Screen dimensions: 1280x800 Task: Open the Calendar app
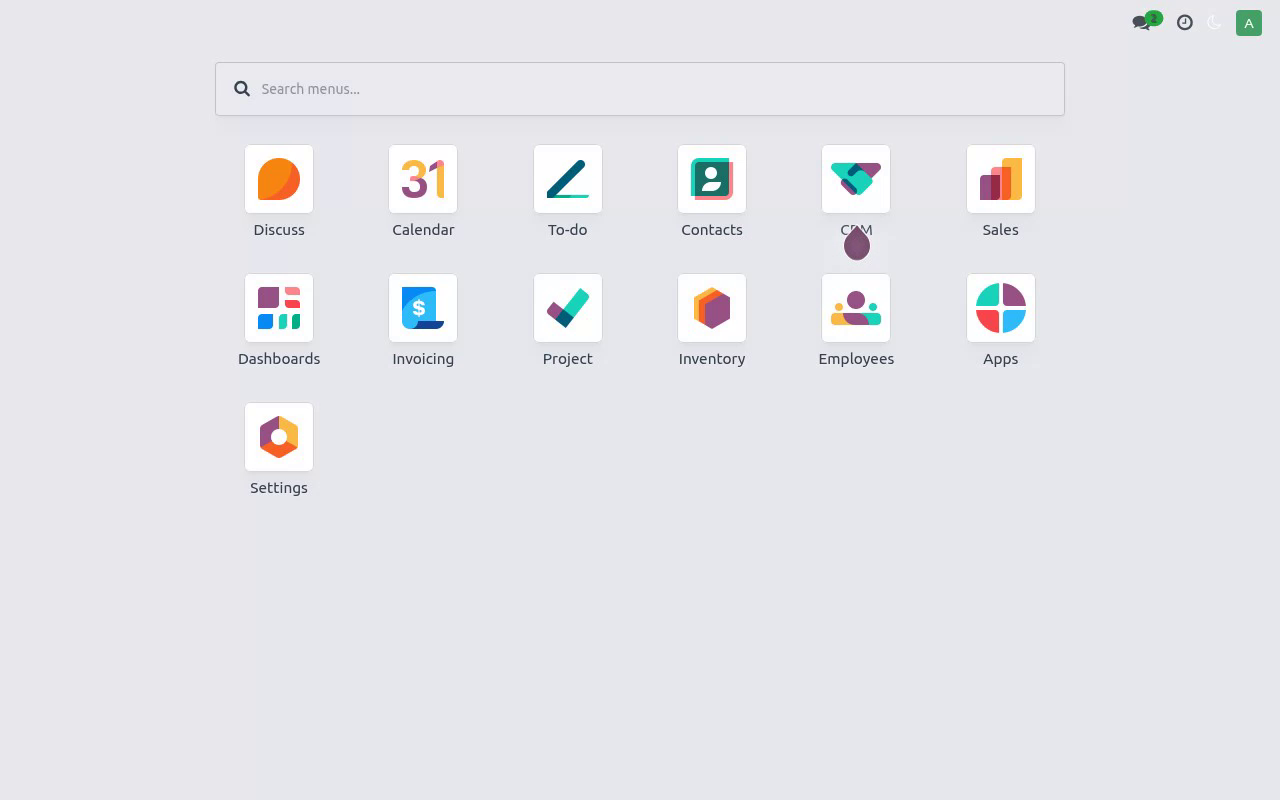[423, 179]
